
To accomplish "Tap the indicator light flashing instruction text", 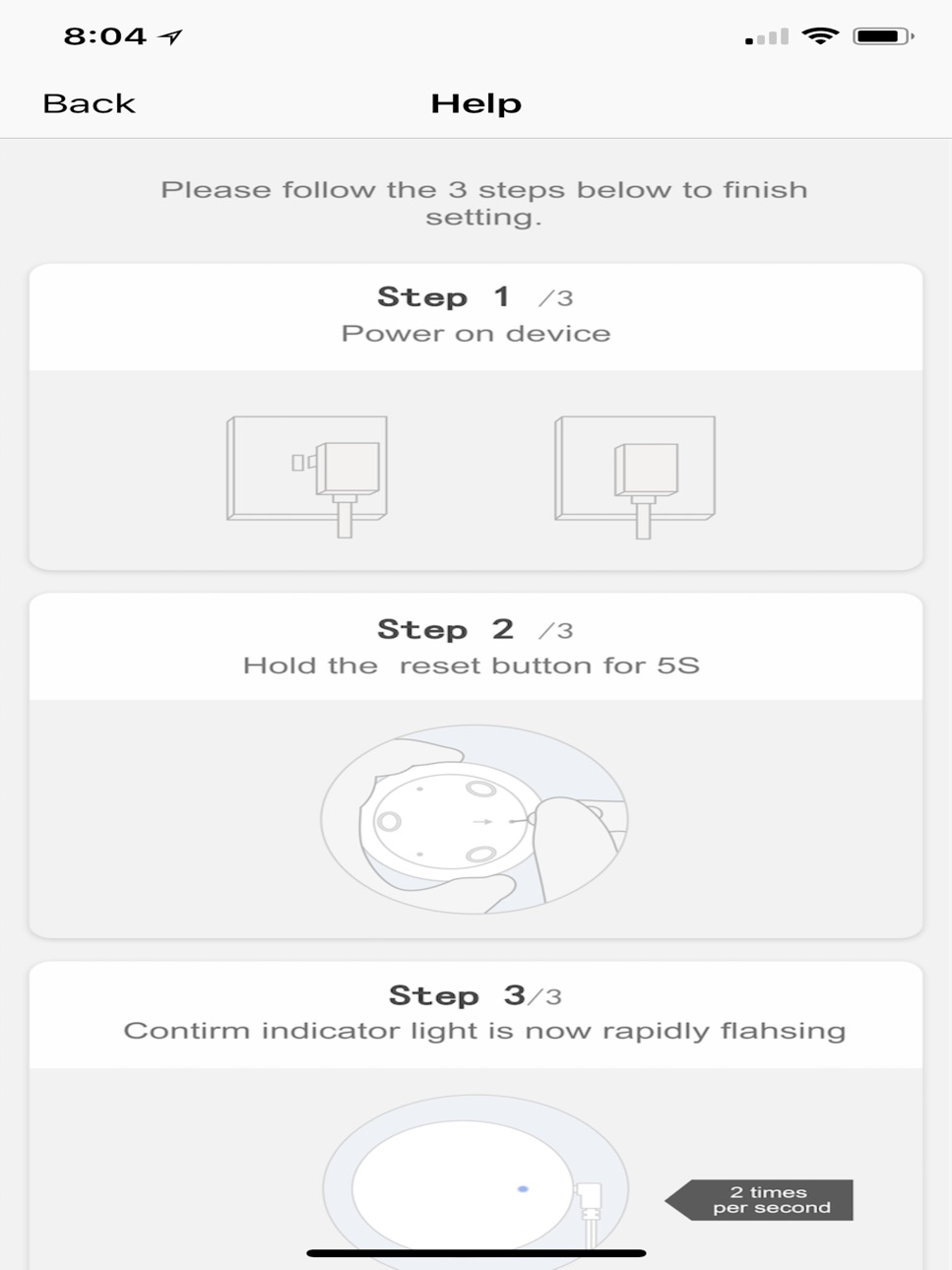I will (x=484, y=1031).
